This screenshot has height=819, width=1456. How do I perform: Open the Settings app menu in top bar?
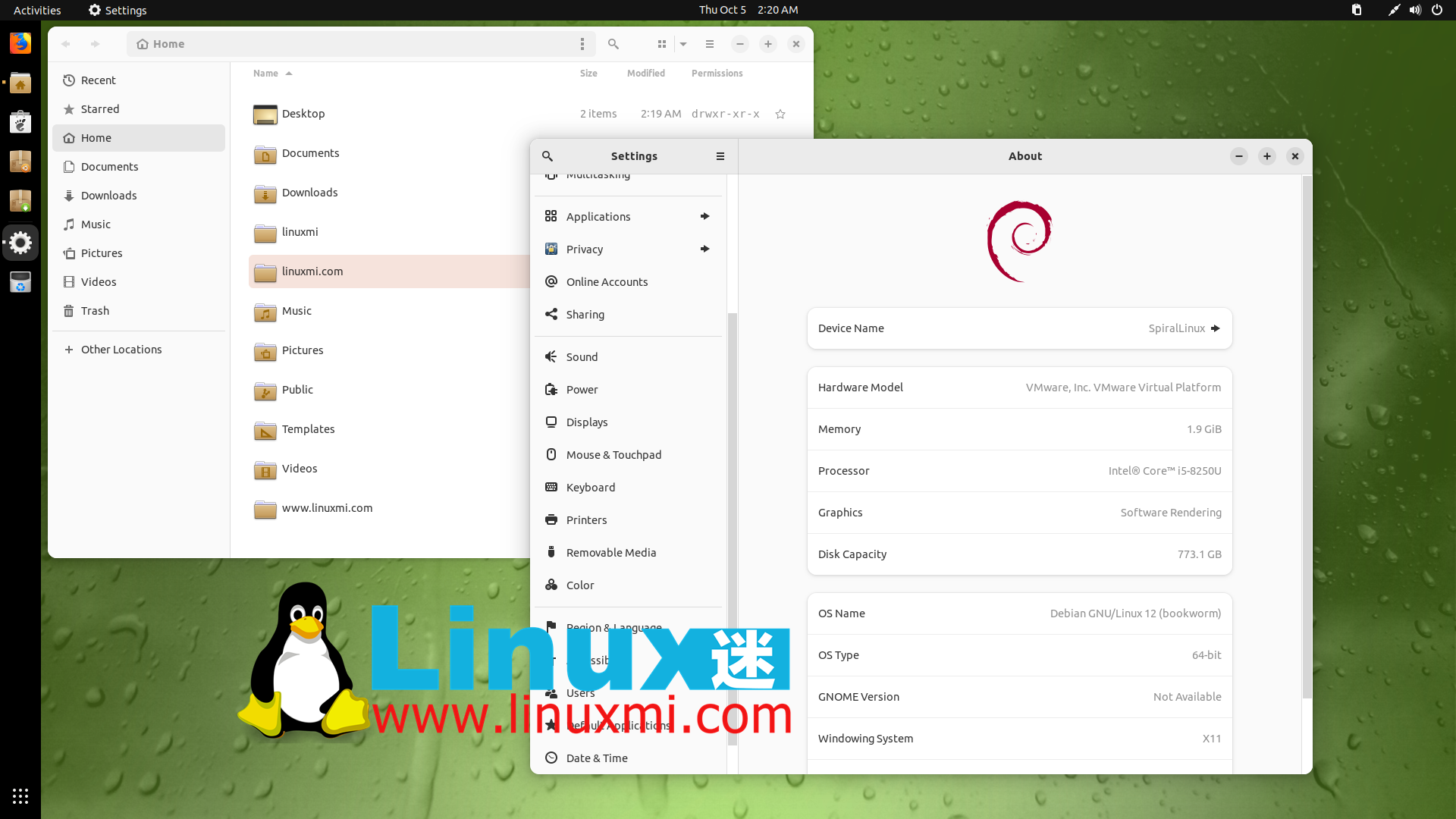pos(118,10)
